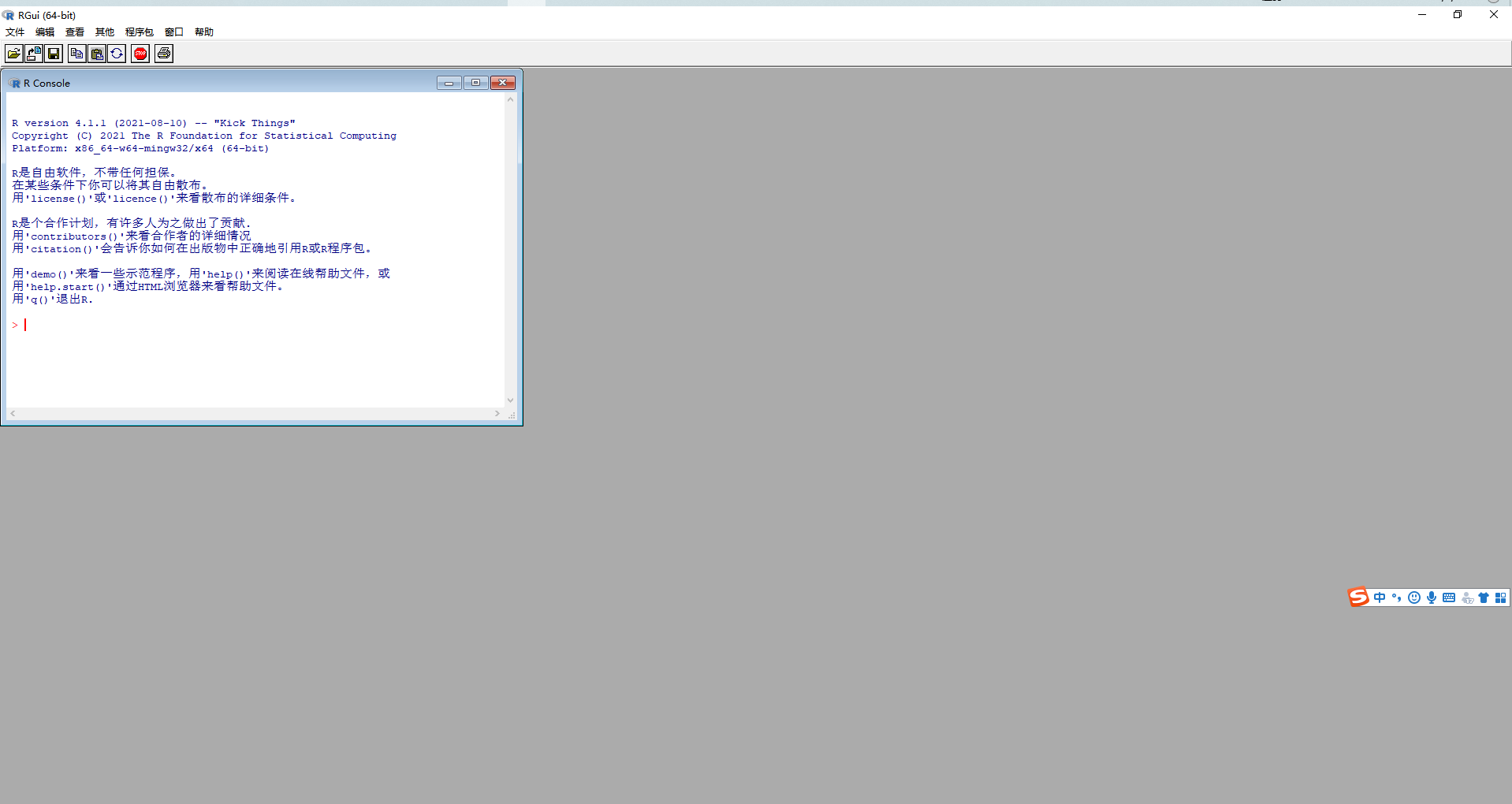Click the console vertical scrollbar up arrow
This screenshot has height=804, width=1512.
click(x=510, y=100)
